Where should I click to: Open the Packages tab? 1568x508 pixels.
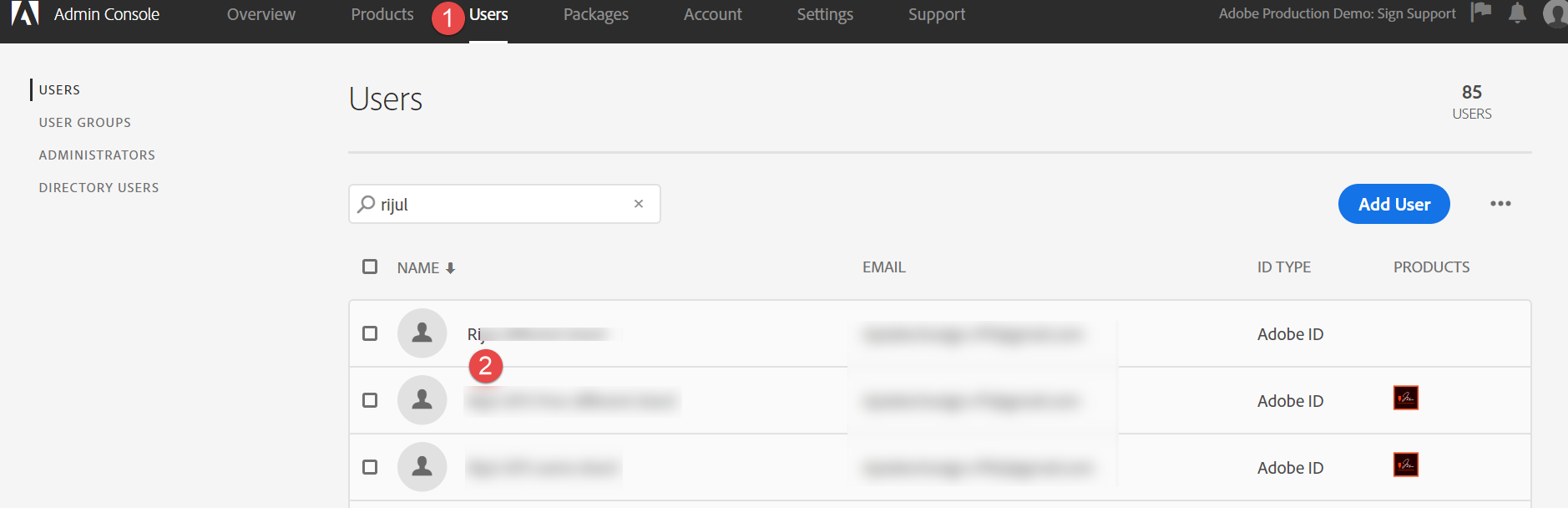point(596,14)
